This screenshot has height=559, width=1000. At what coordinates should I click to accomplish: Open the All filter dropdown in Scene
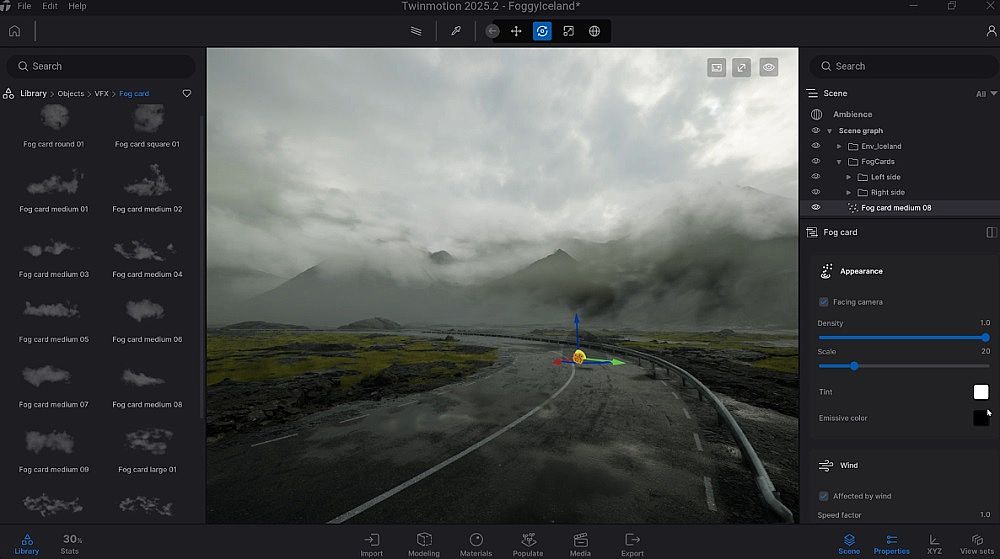pyautogui.click(x=986, y=94)
